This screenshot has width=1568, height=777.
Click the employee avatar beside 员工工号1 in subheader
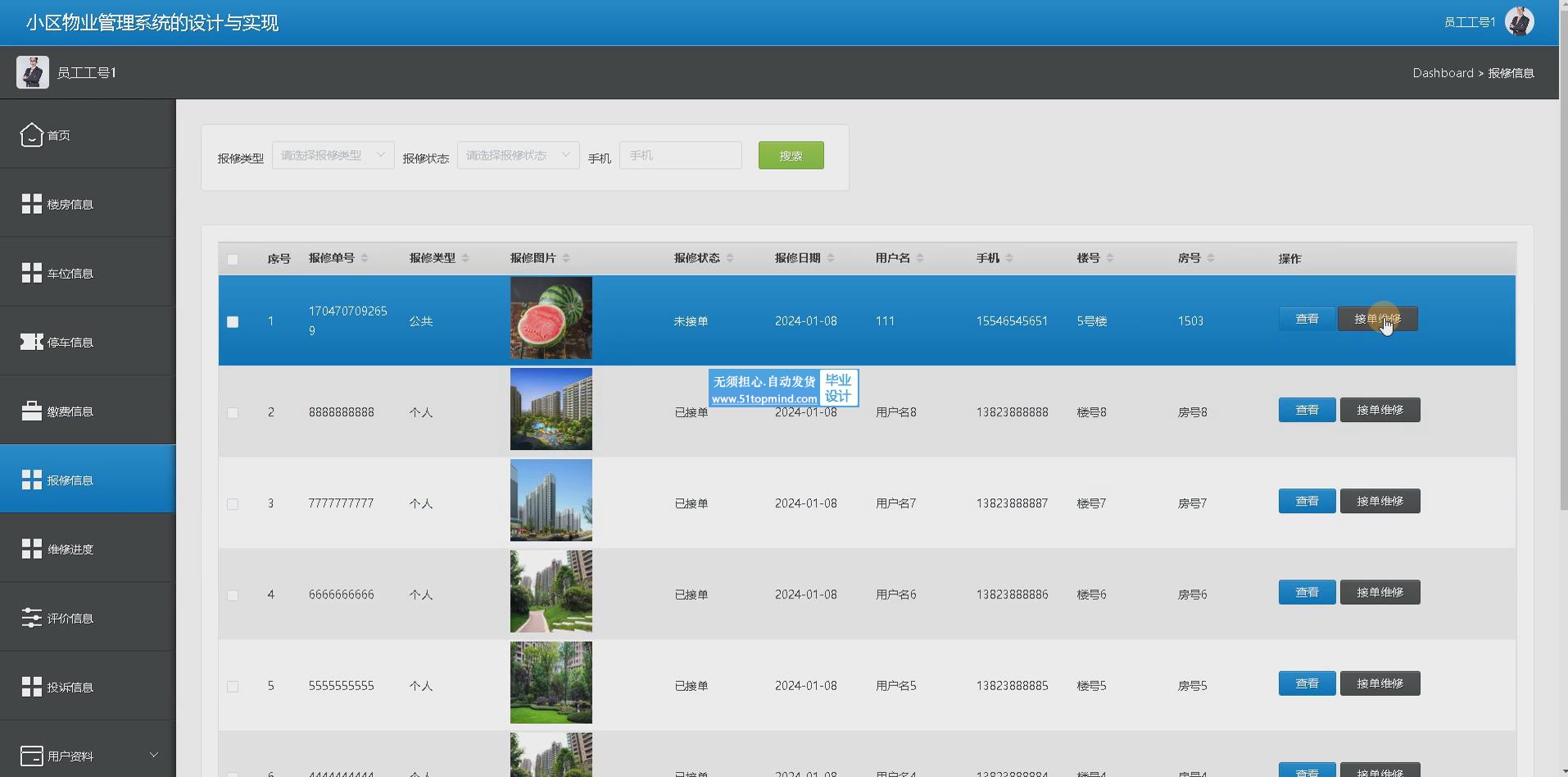[x=33, y=72]
